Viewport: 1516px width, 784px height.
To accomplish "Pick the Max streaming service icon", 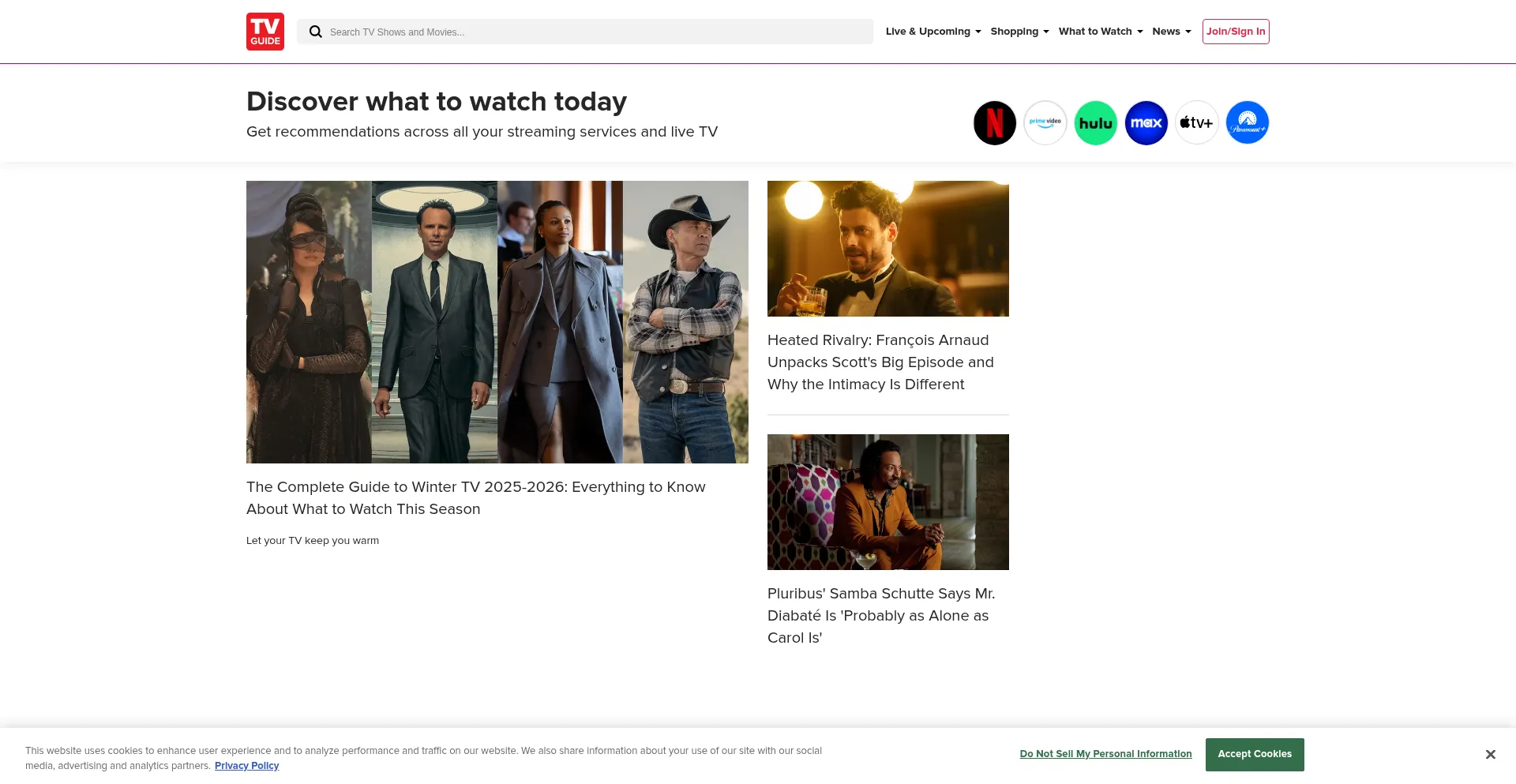I will 1146,123.
